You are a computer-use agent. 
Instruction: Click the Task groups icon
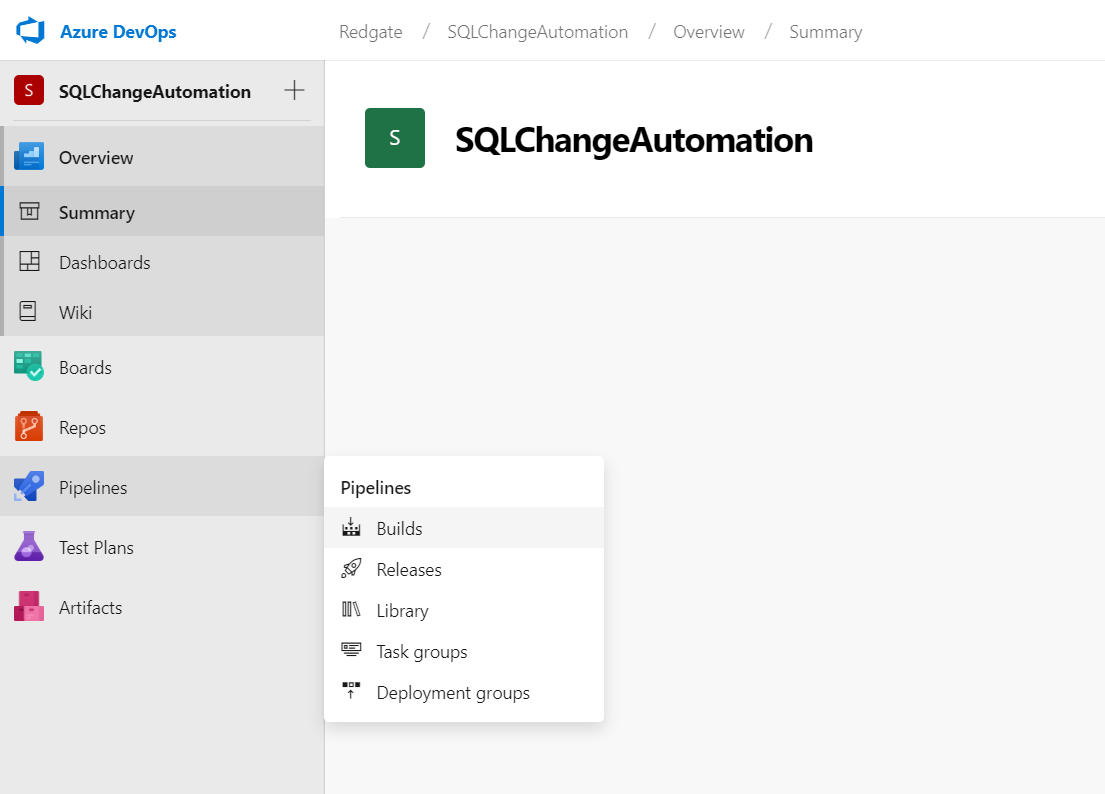coord(351,650)
